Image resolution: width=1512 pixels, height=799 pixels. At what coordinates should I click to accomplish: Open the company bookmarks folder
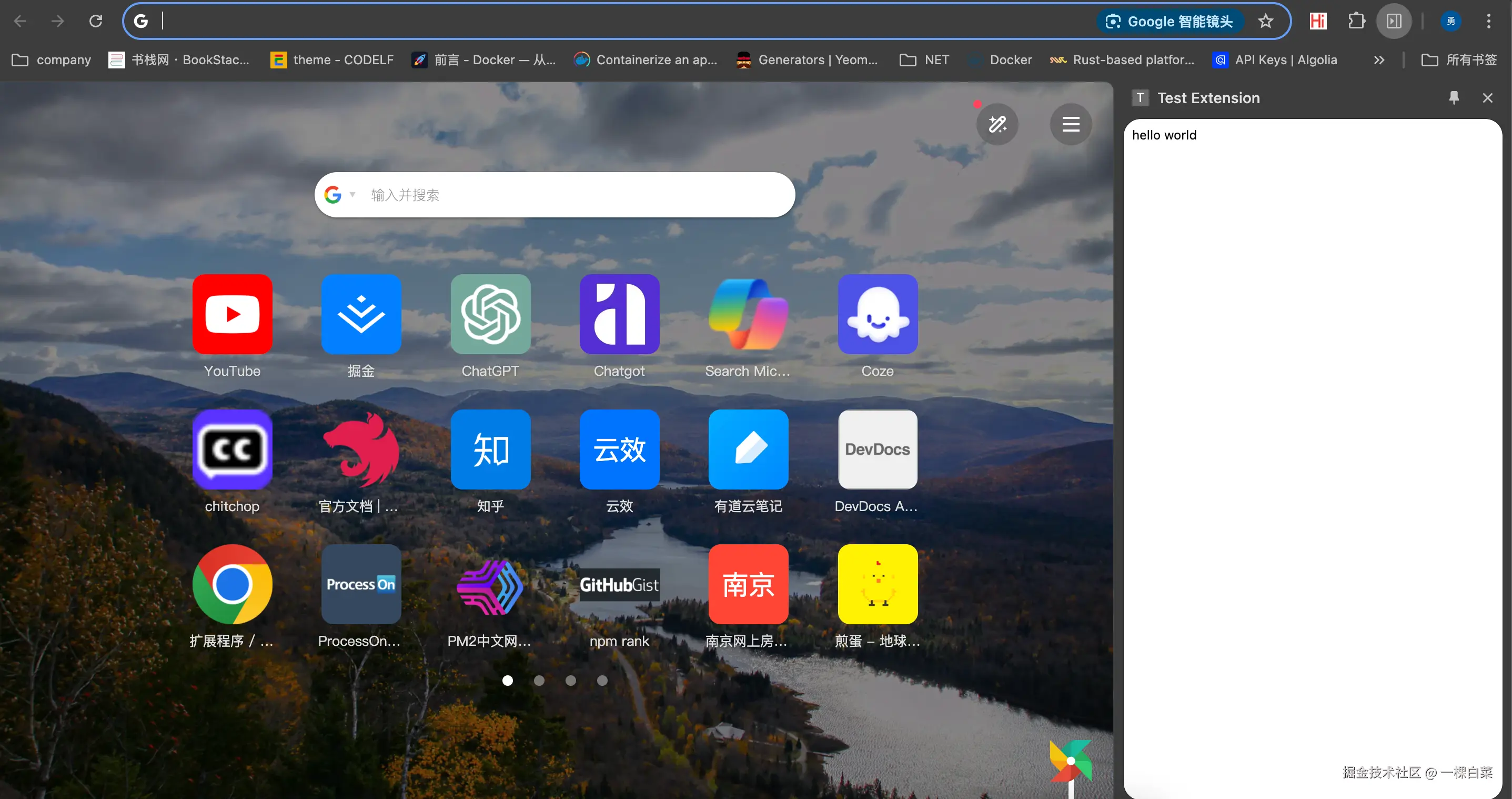[x=52, y=60]
